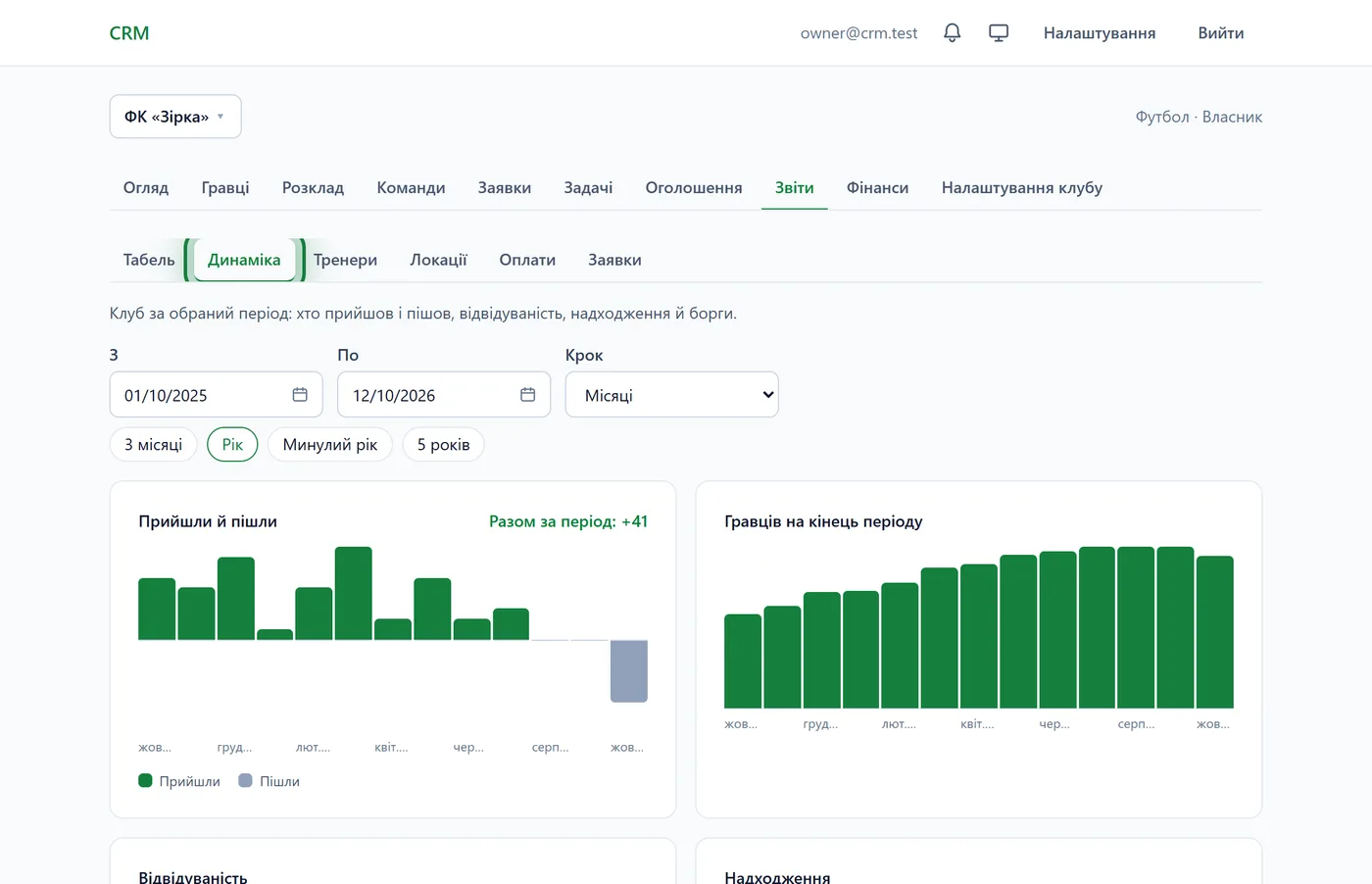Switch to the Табель report sub-tab

pos(149,260)
